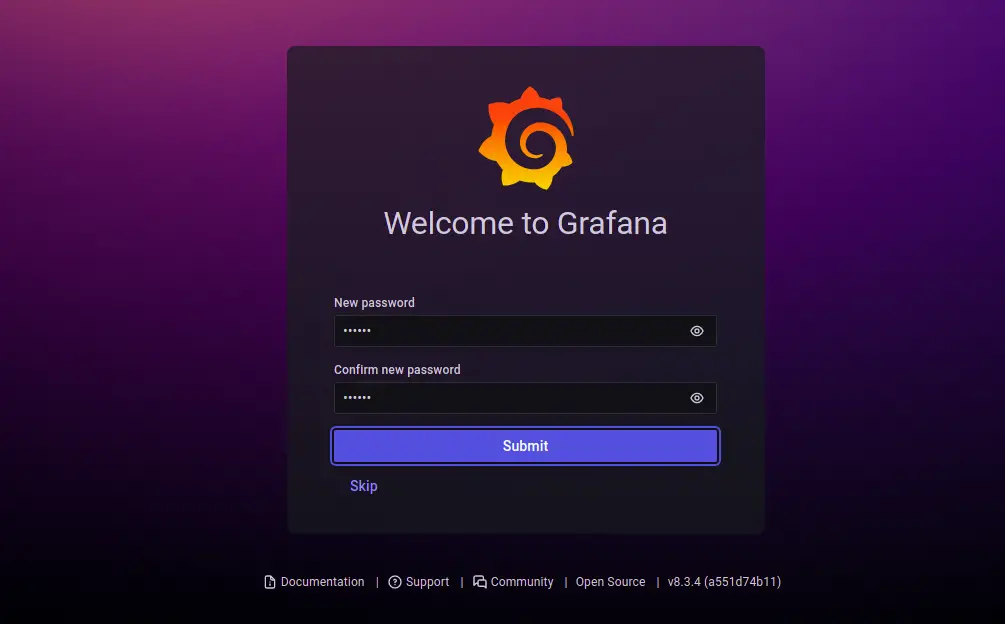Open the Open Source link
This screenshot has width=1005, height=624.
pyautogui.click(x=610, y=582)
